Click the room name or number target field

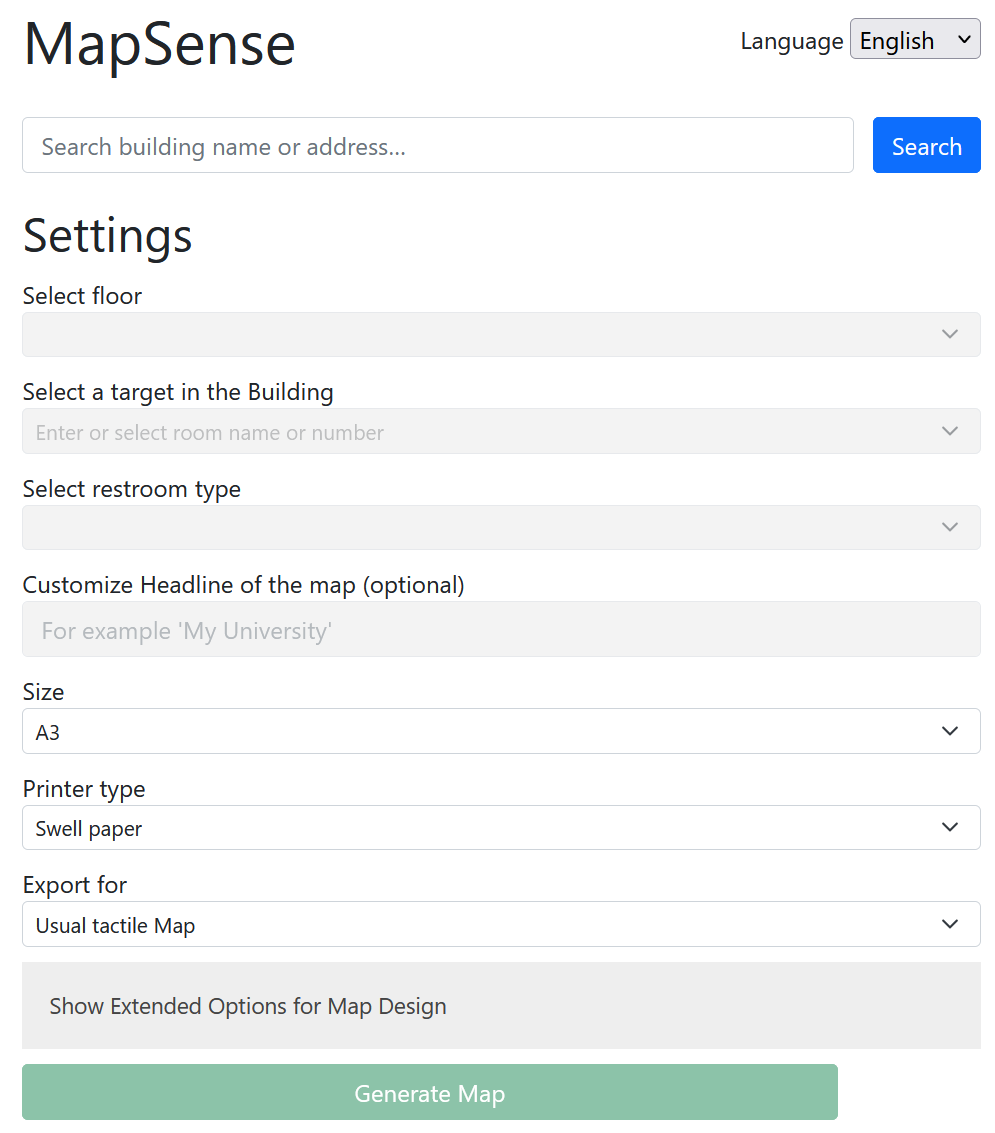[x=501, y=431]
